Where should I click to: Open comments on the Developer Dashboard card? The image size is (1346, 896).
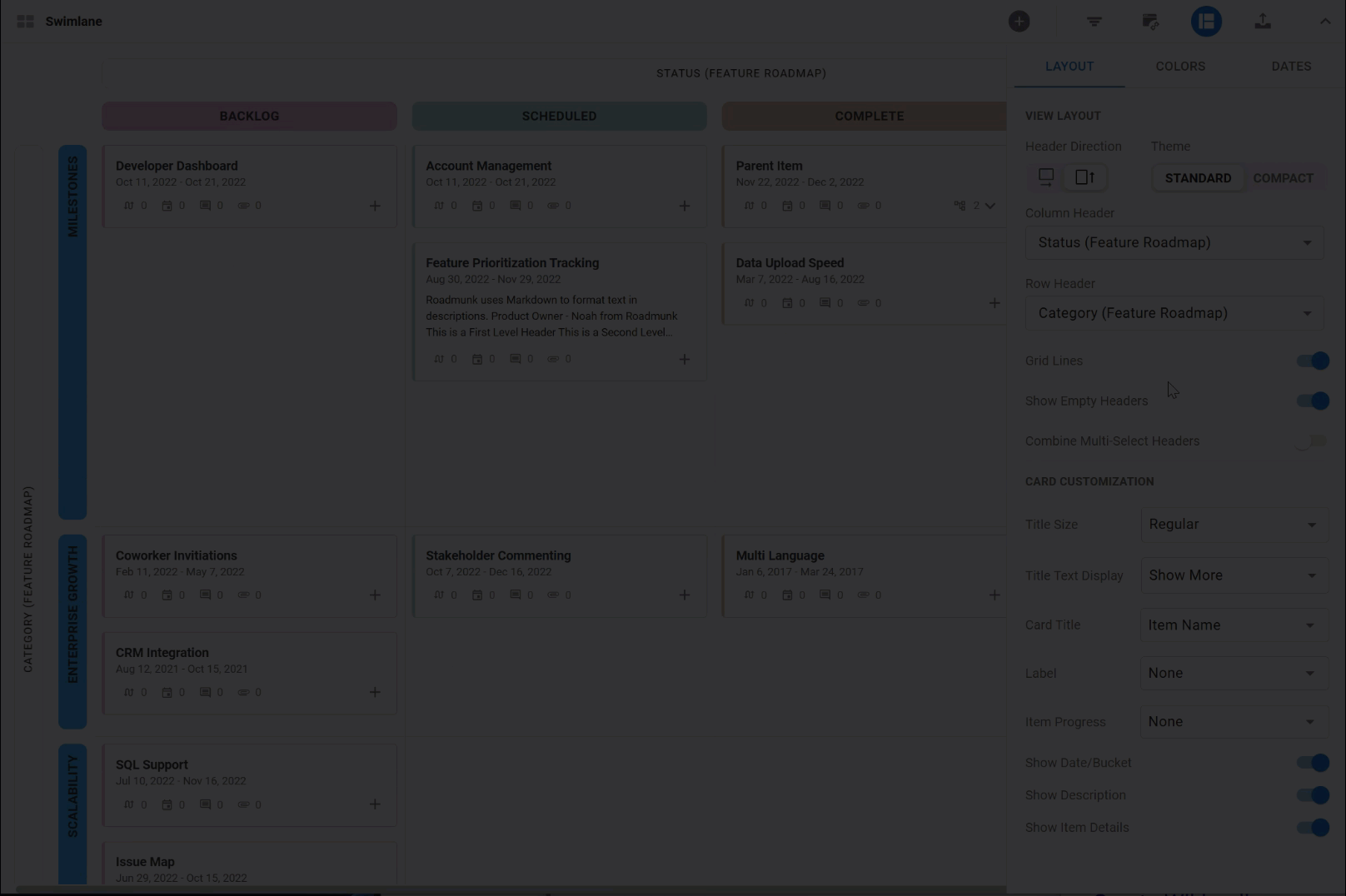click(x=206, y=205)
